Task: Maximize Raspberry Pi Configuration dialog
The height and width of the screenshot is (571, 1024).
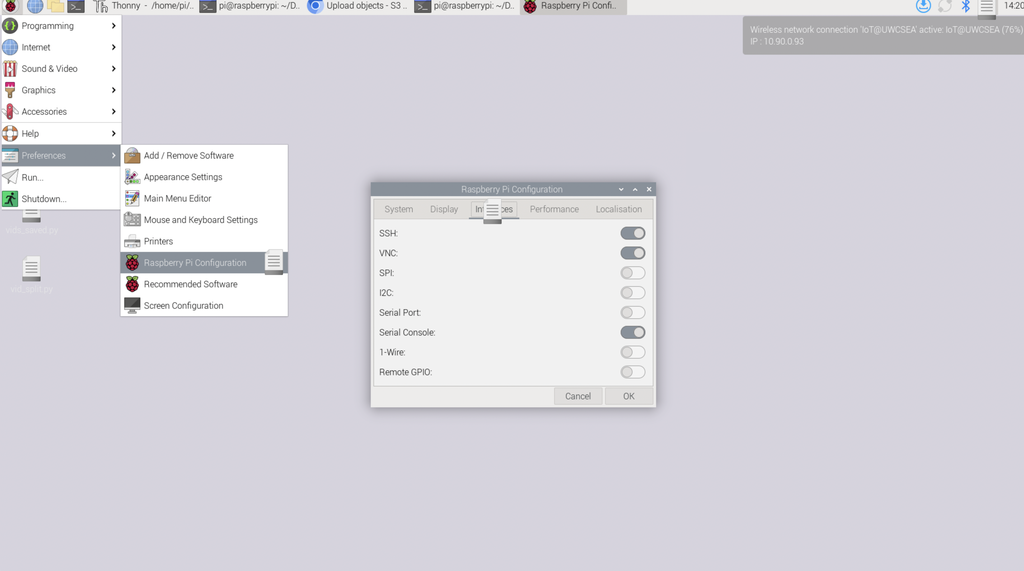Action: tap(635, 189)
